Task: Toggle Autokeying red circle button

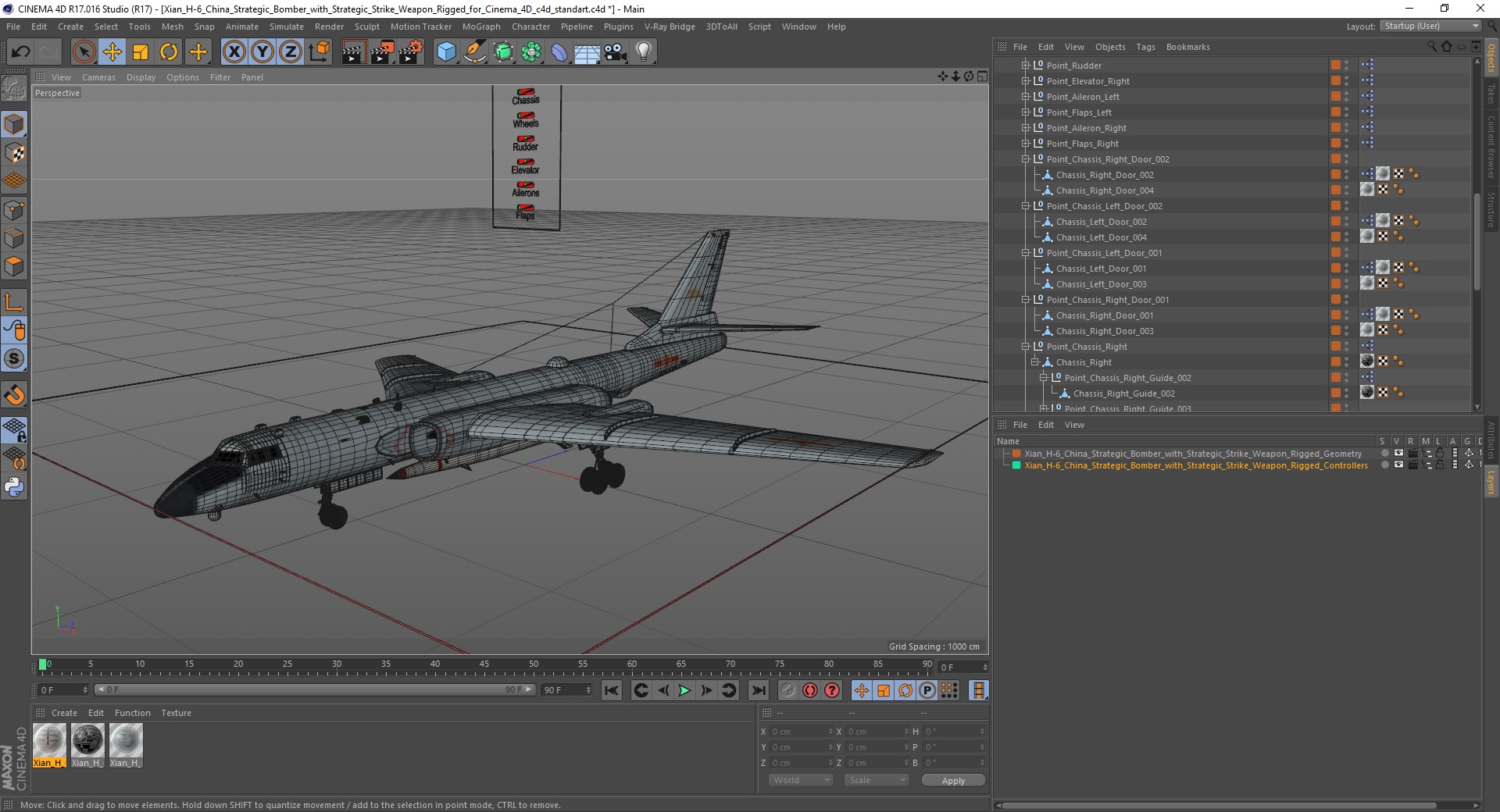Action: 810,690
